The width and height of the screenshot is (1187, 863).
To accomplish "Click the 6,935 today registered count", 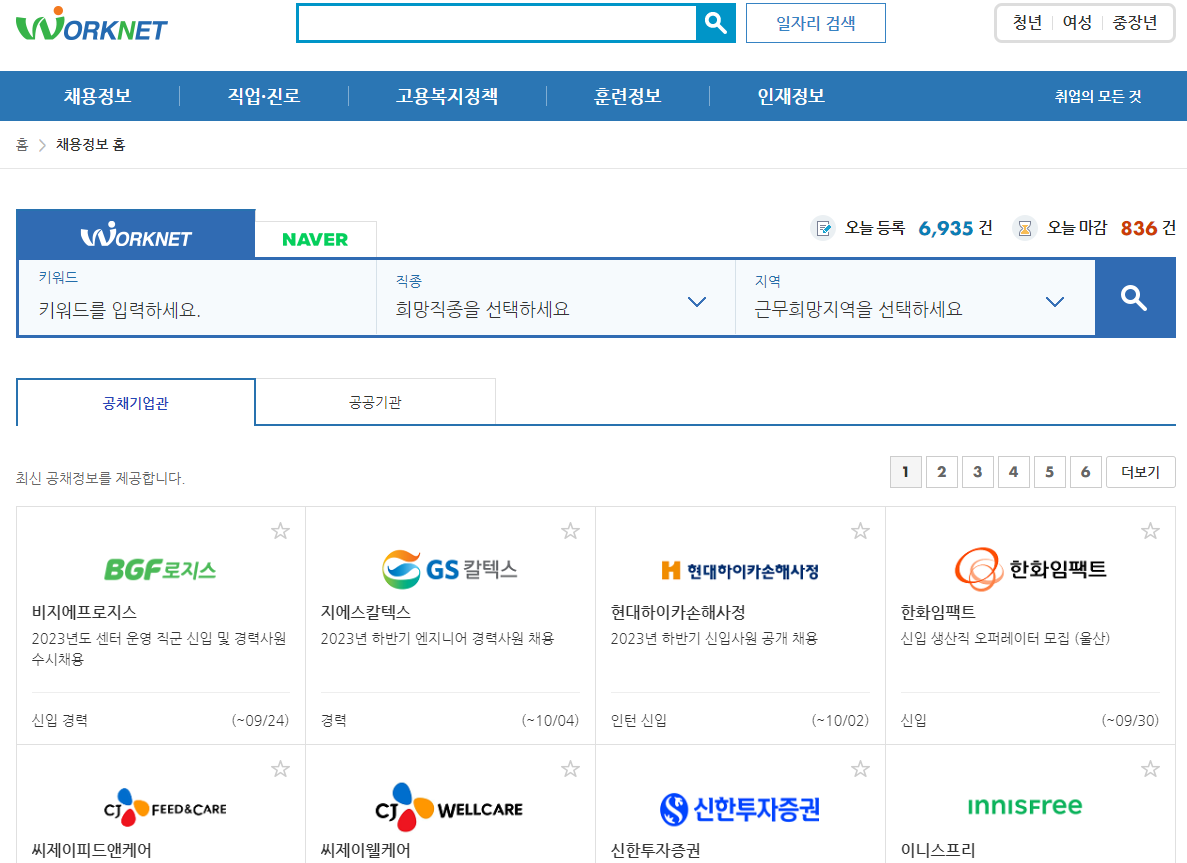I will tap(946, 228).
